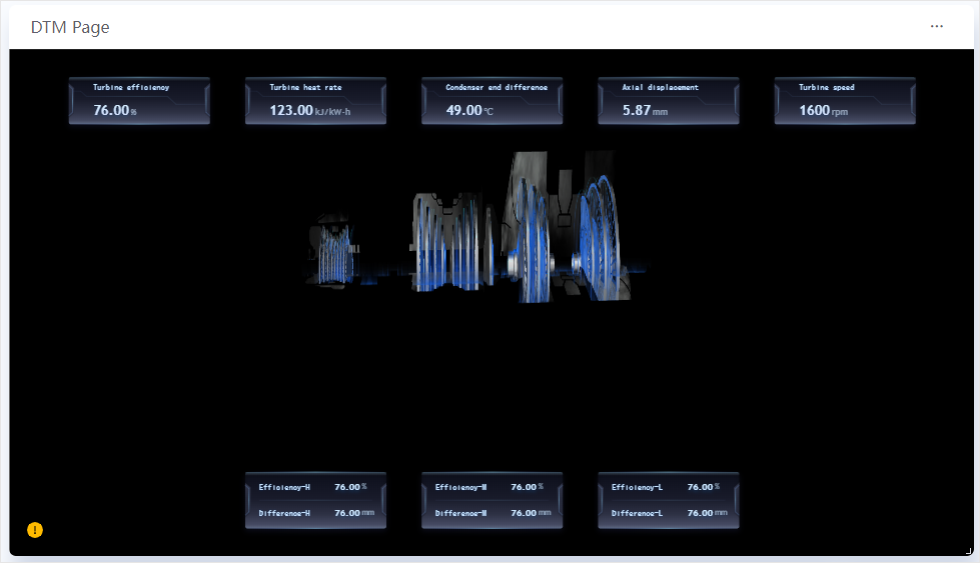Image resolution: width=980 pixels, height=563 pixels.
Task: Click the Difference-H row
Action: coord(315,513)
